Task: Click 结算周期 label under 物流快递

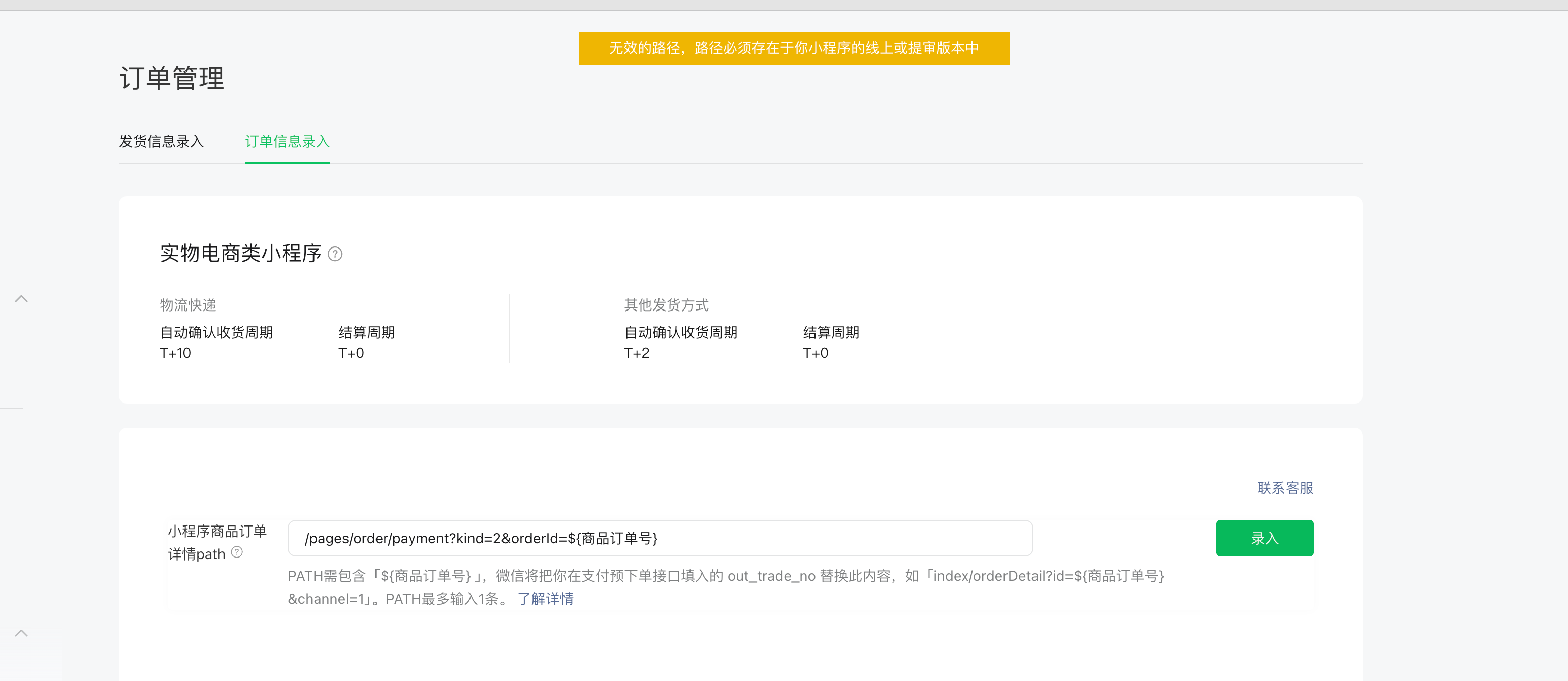Action: [366, 332]
